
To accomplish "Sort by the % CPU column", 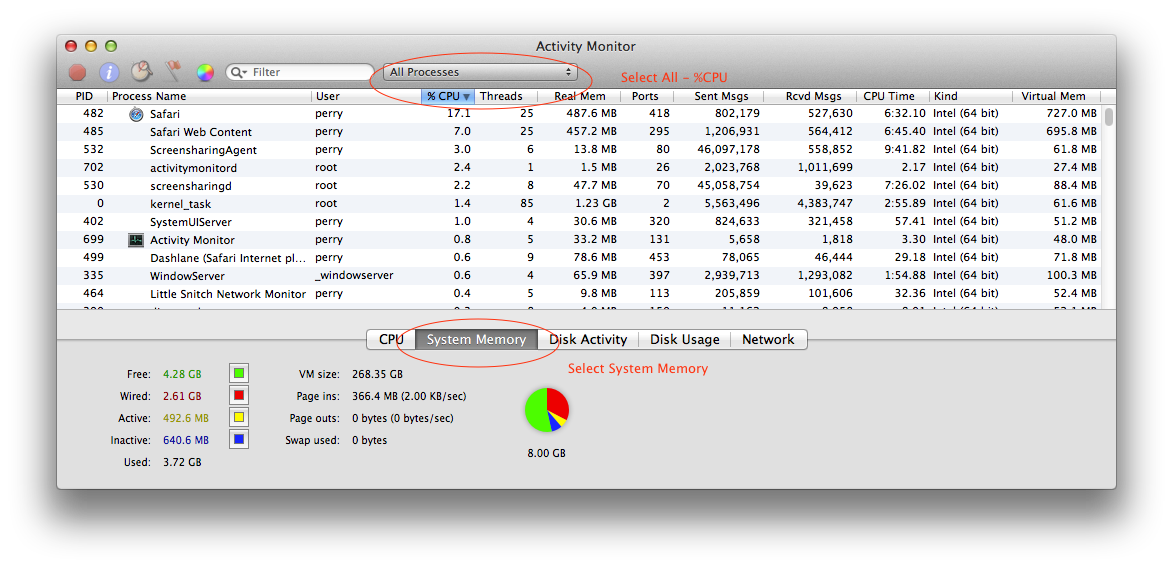I will (448, 97).
